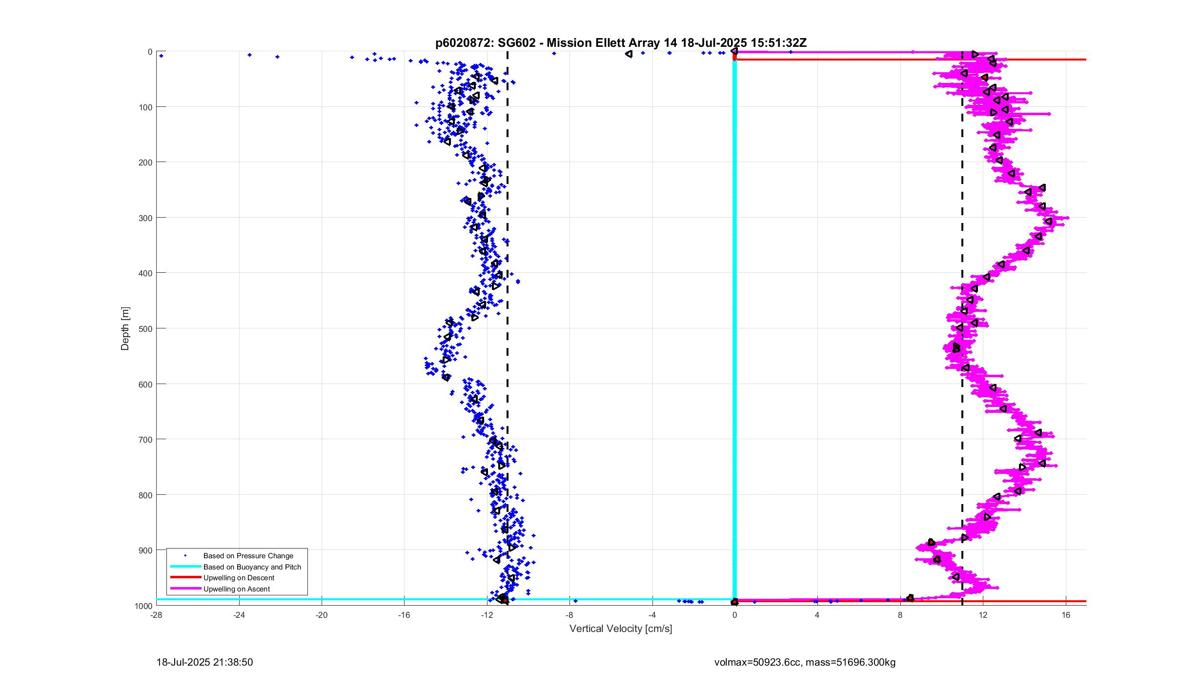This screenshot has height=681, width=1200.
Task: Click the depth axis tick label '1000'
Action: pos(142,606)
